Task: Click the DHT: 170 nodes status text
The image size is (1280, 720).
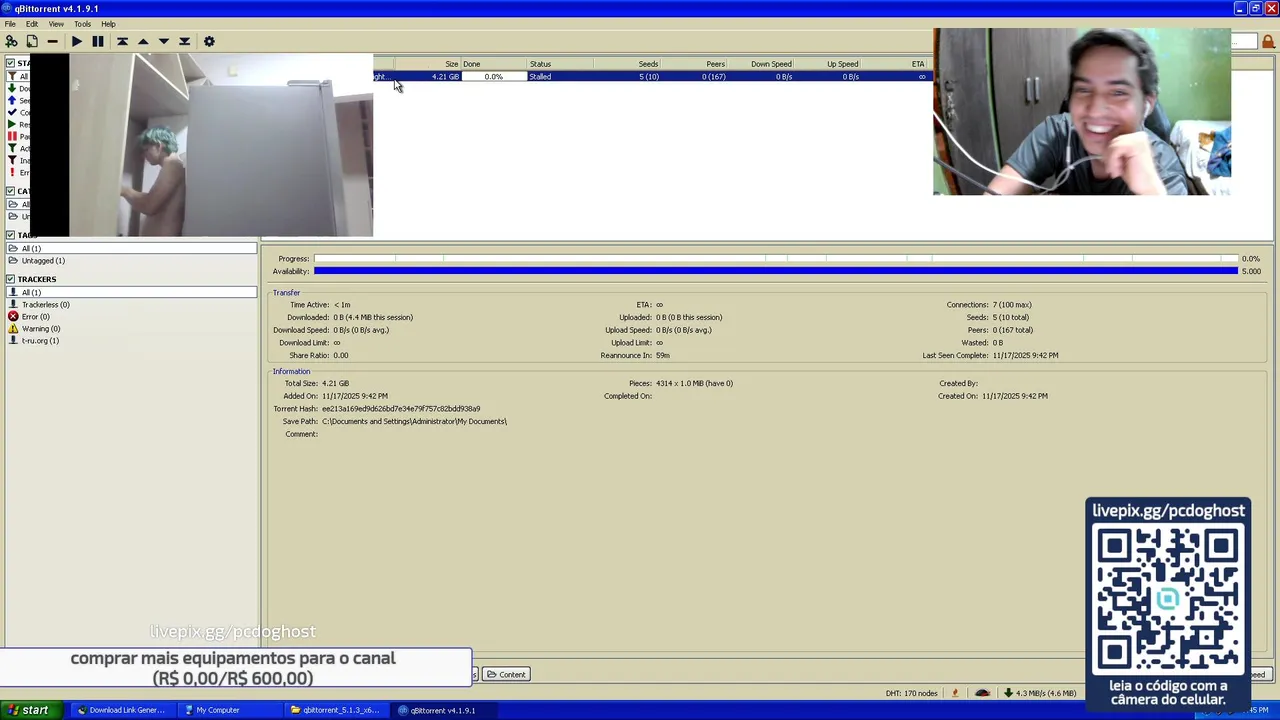Action: (x=911, y=693)
